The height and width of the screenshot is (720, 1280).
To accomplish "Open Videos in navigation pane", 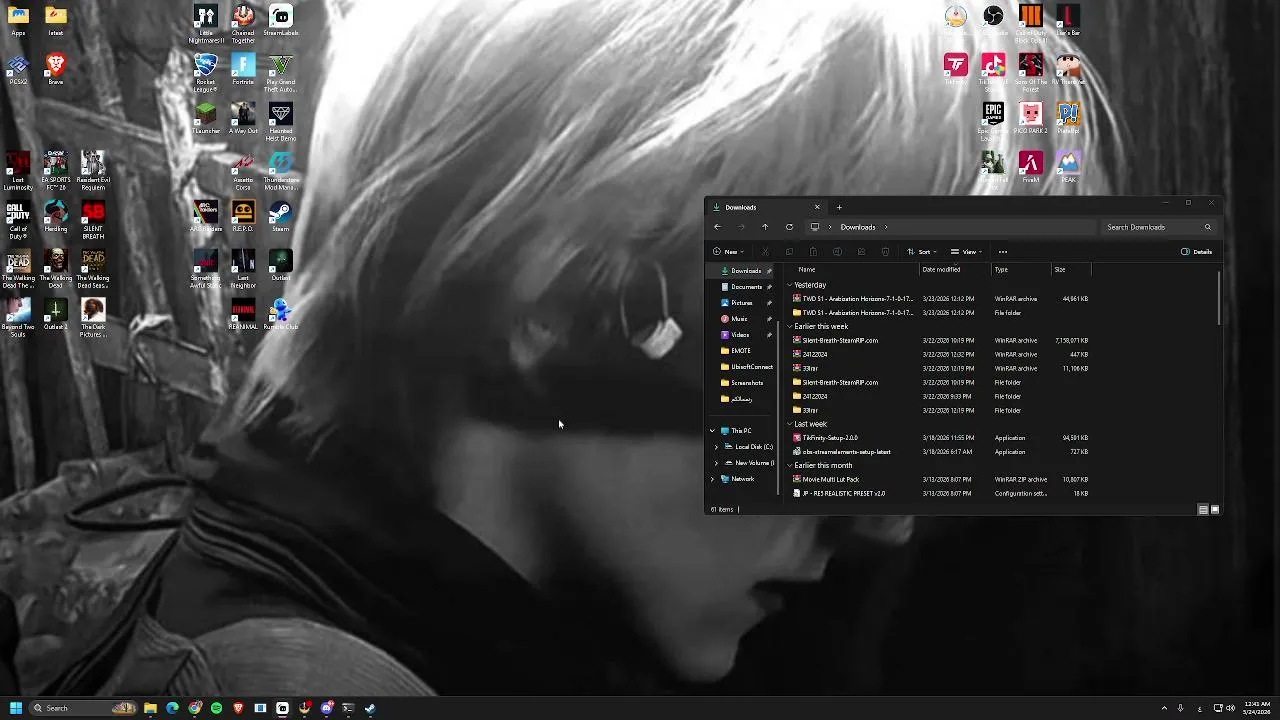I will 740,335.
